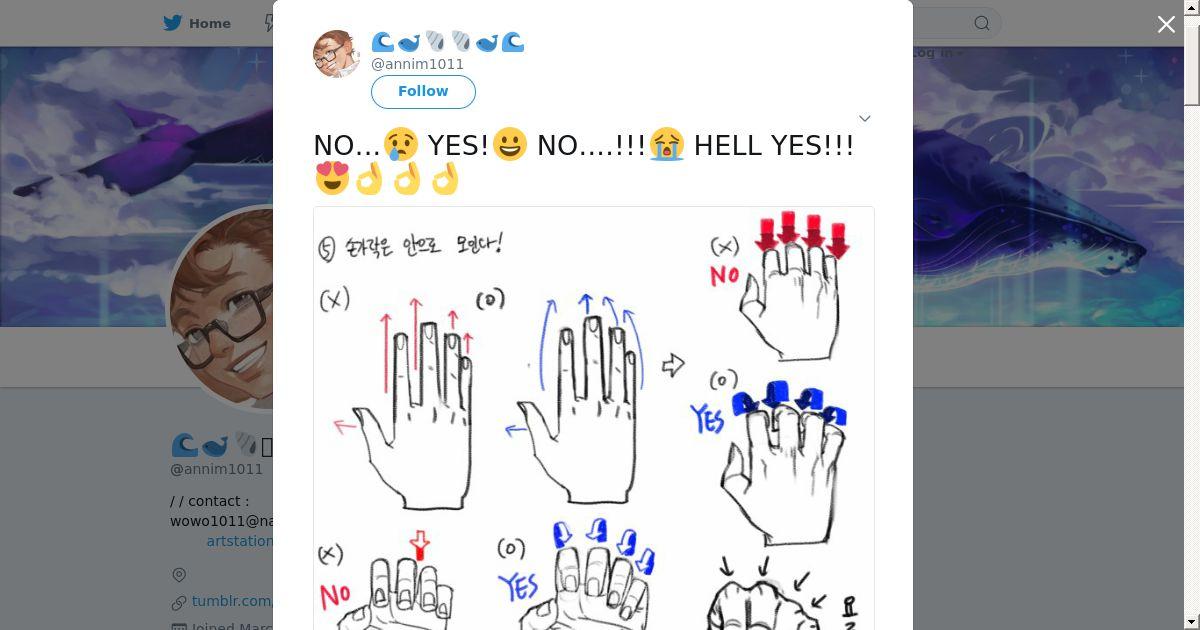
Task: Click the location pin icon in profile
Action: (x=179, y=575)
